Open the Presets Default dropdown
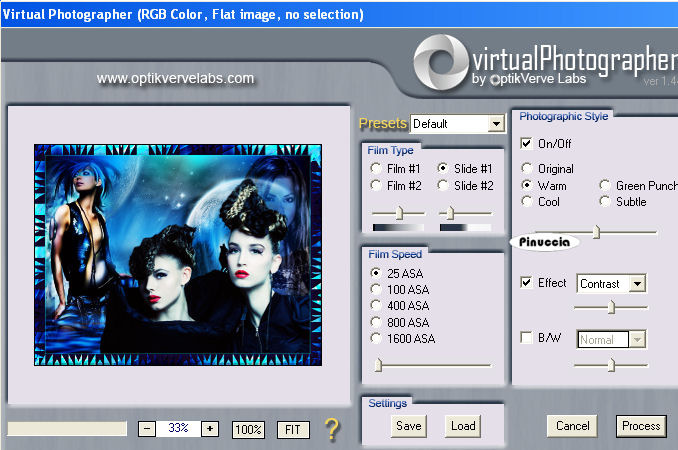Screen dimensions: 678x450 tap(496, 124)
